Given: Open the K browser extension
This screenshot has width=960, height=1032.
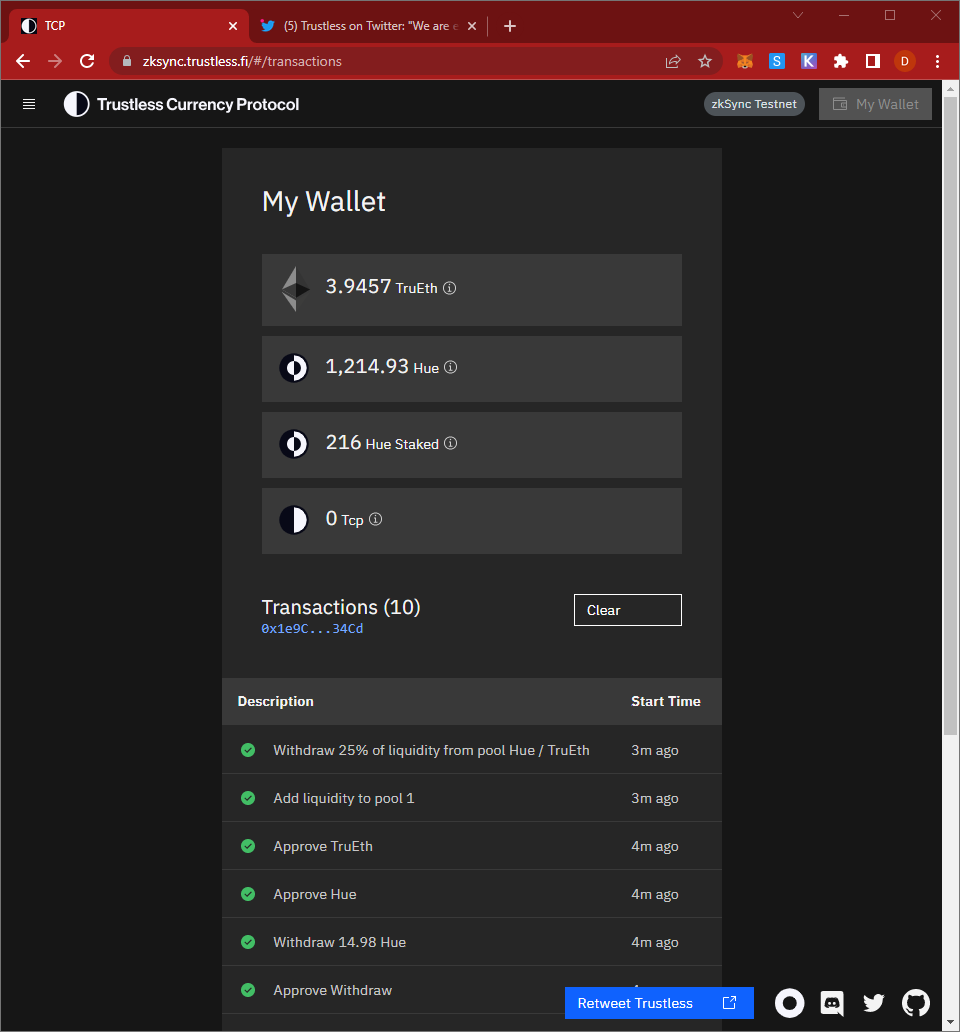Looking at the screenshot, I should point(809,61).
